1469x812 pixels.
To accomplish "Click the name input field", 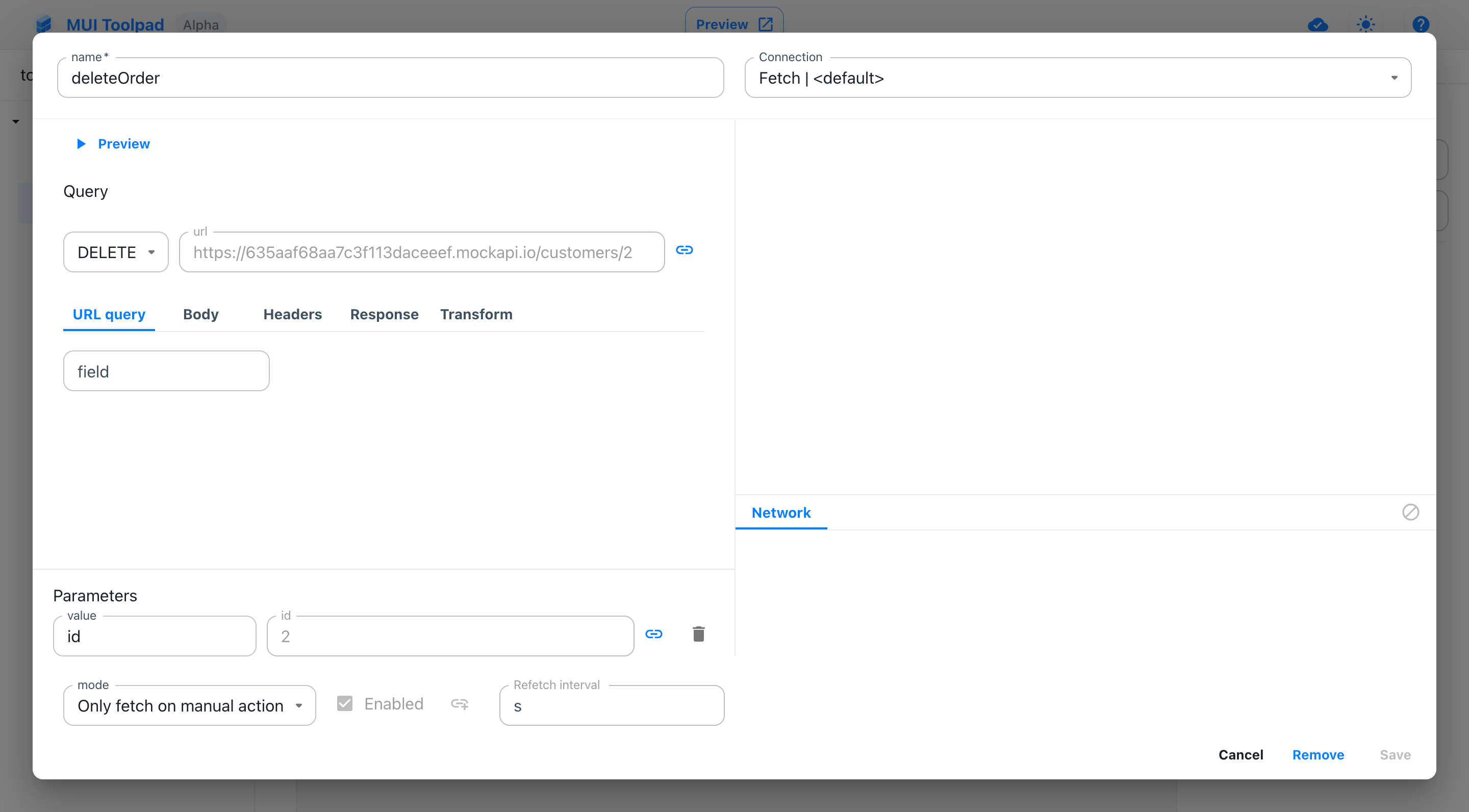I will [x=391, y=78].
